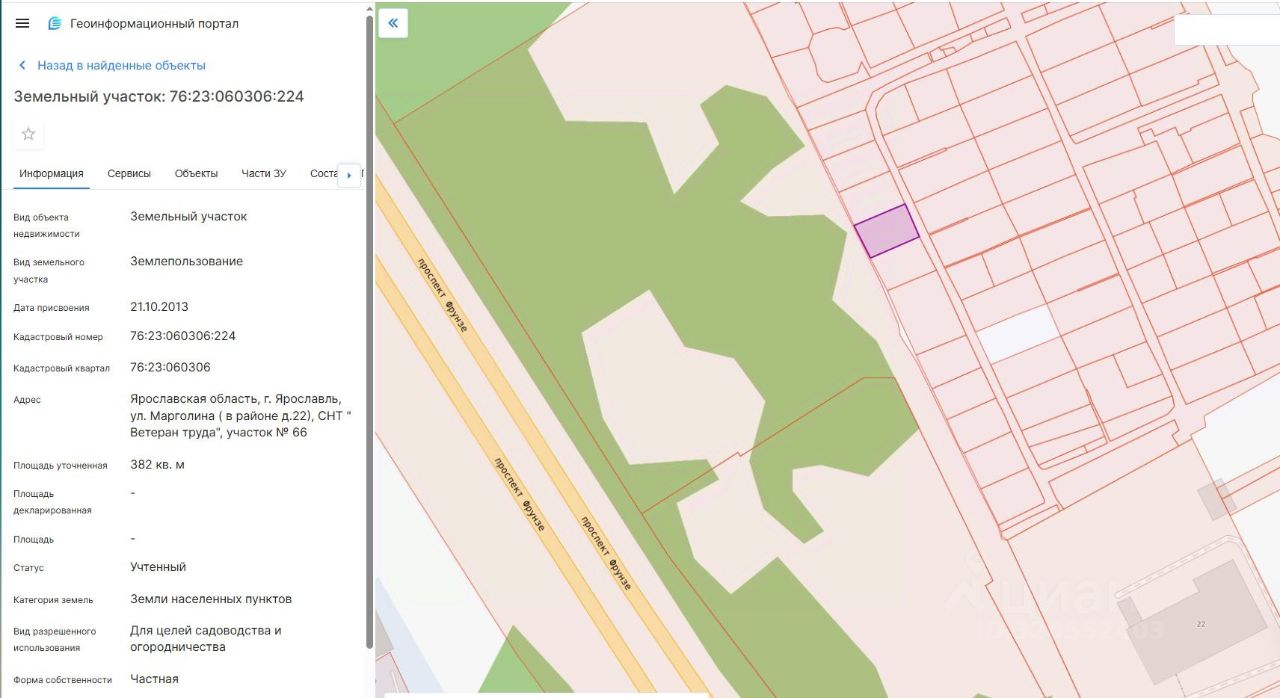This screenshot has height=698, width=1280.
Task: Click the Площадь уточненная label
Action: 60,466
